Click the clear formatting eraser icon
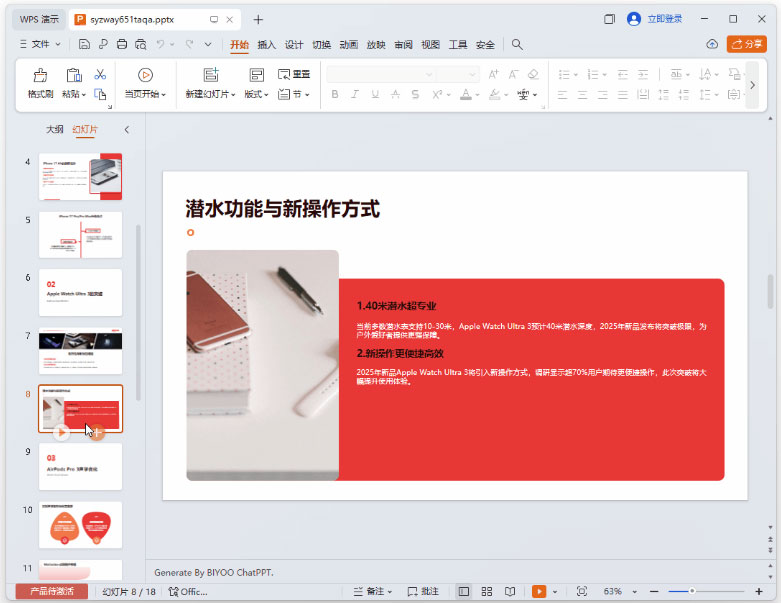The image size is (781, 604). click(x=533, y=74)
